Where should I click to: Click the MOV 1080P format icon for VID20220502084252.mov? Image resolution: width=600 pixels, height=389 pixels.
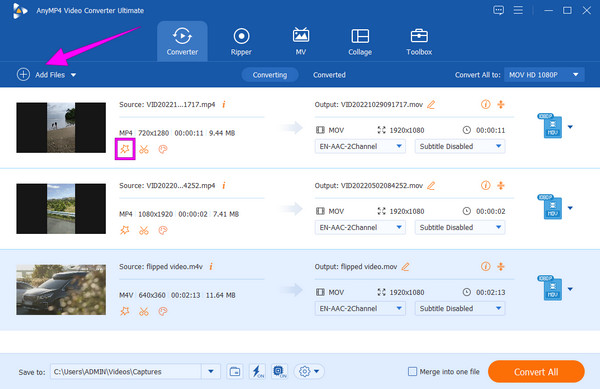pyautogui.click(x=550, y=207)
